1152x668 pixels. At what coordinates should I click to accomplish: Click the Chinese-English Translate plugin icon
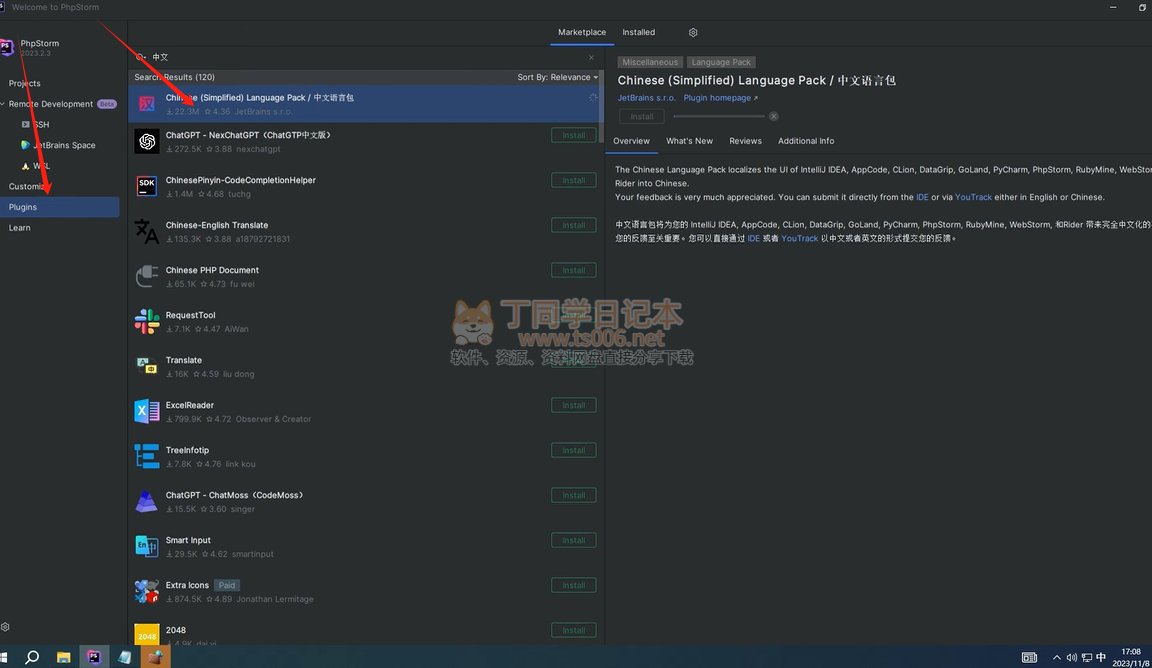pos(147,231)
